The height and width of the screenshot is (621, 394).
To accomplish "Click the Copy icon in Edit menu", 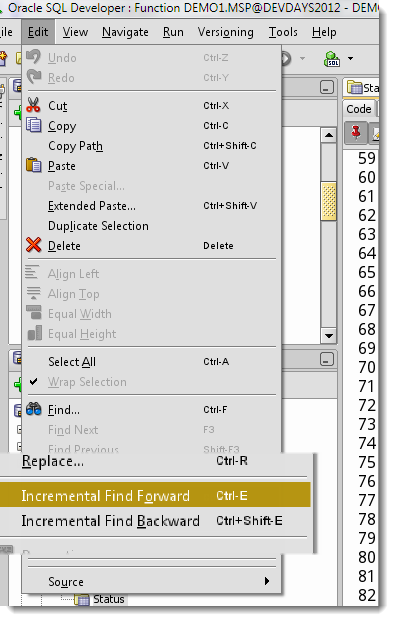I will pyautogui.click(x=33, y=125).
